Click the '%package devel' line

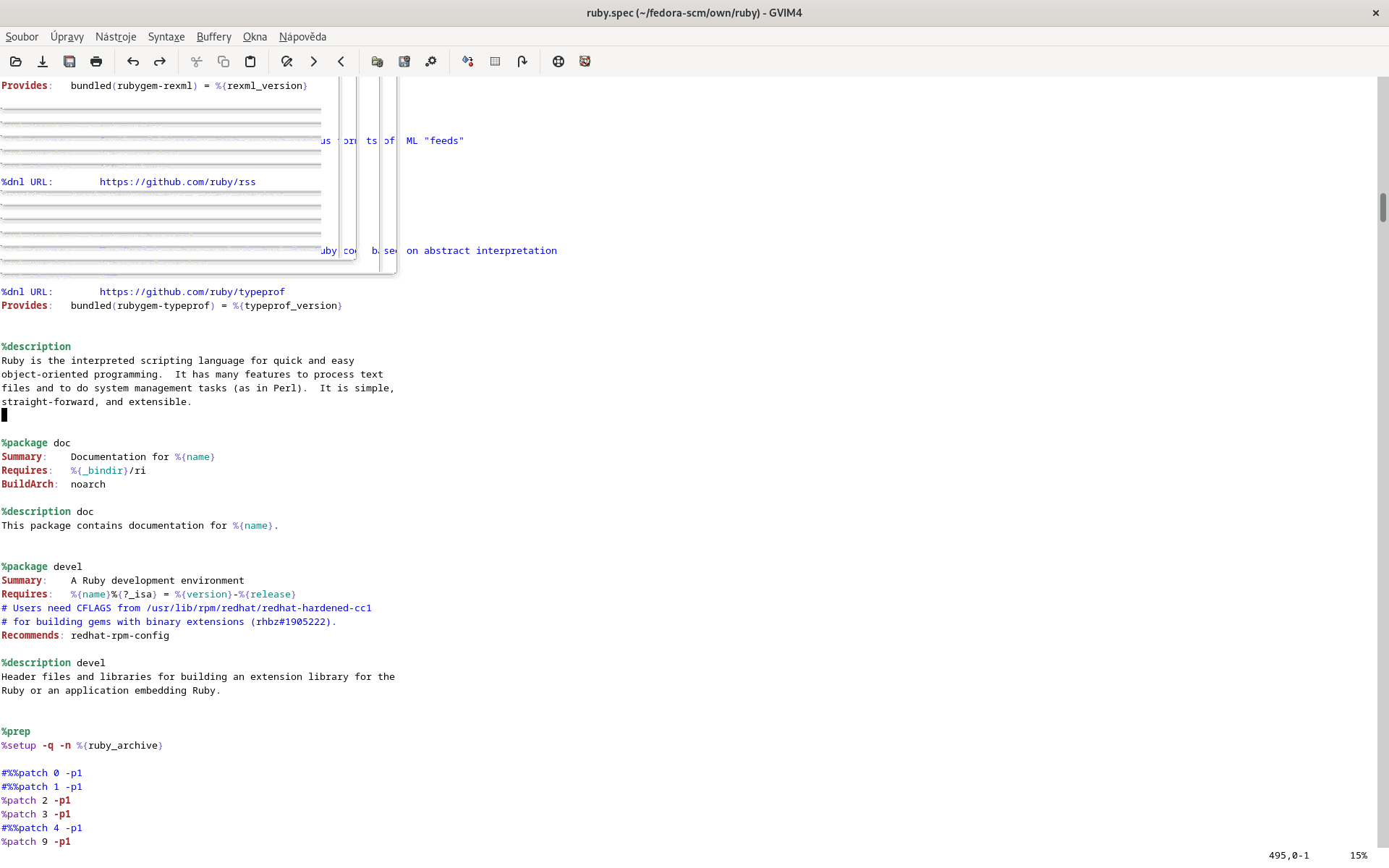pos(42,567)
